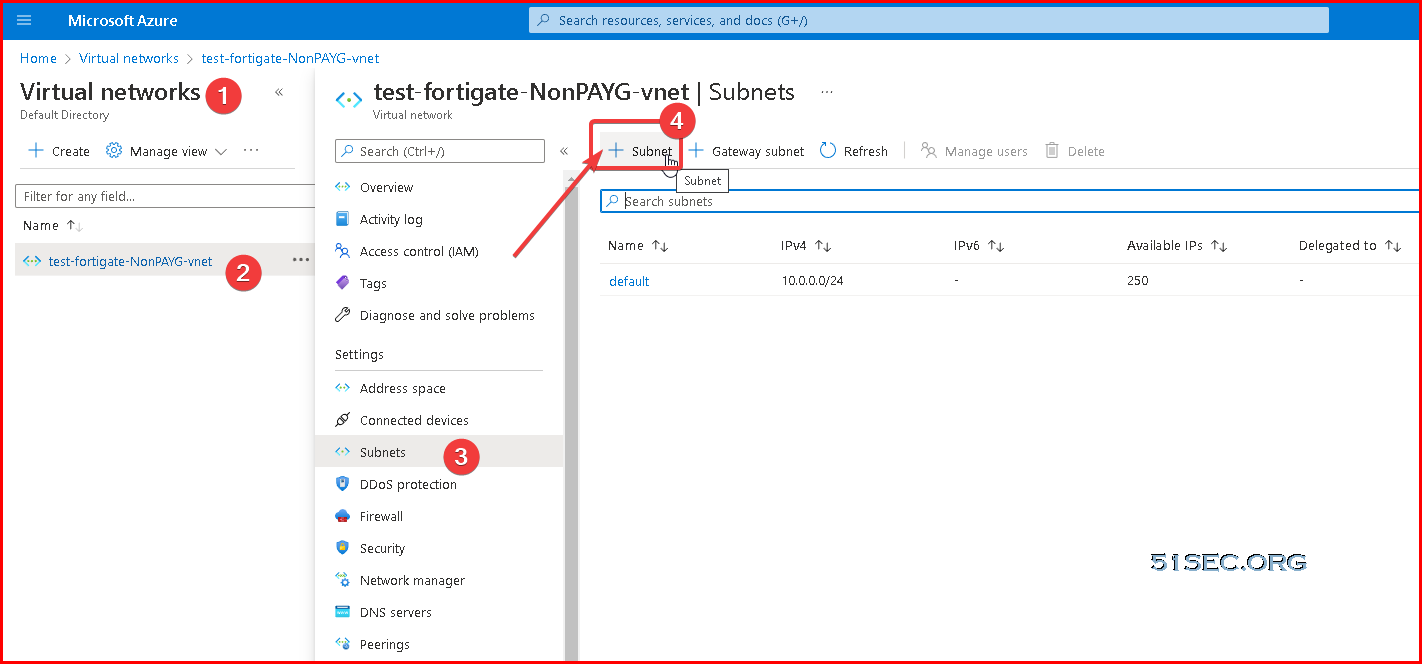
Task: Open more options next to the Subnets page title
Action: [x=827, y=92]
